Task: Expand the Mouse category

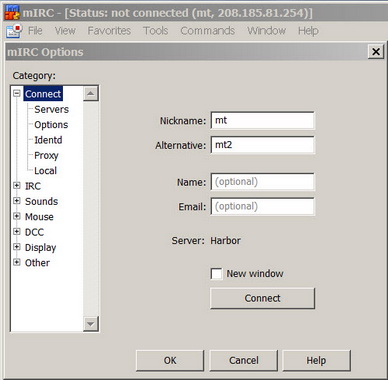Action: pos(17,216)
